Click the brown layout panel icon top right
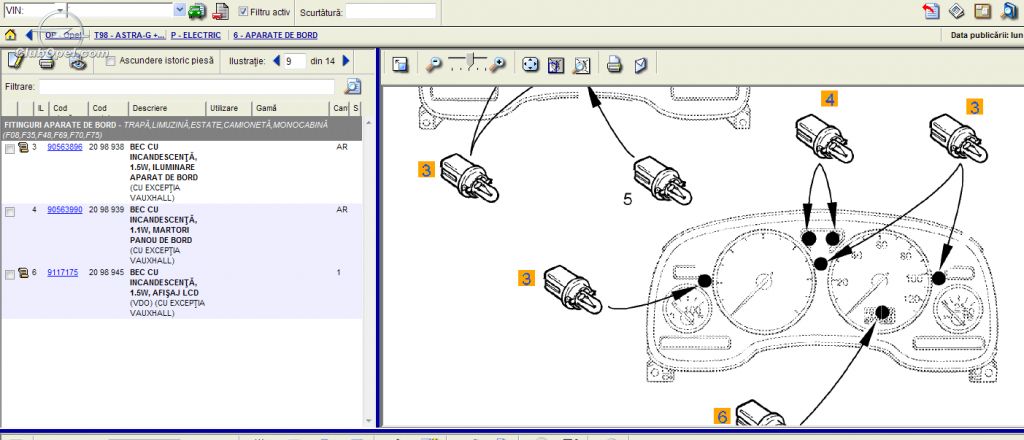The height and width of the screenshot is (440, 1024). (982, 10)
